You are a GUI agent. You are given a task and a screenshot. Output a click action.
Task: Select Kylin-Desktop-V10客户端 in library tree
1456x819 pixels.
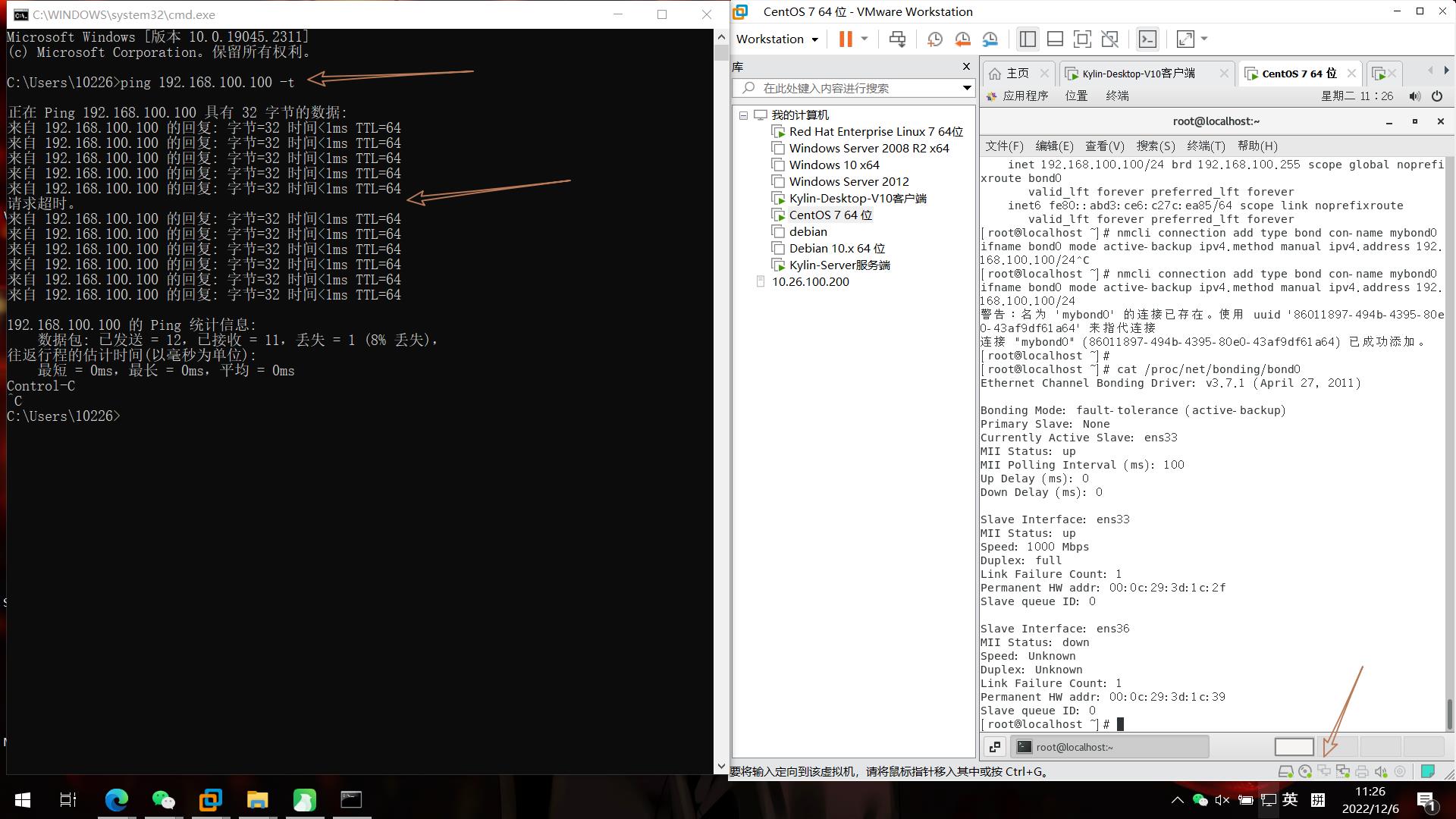pyautogui.click(x=858, y=199)
